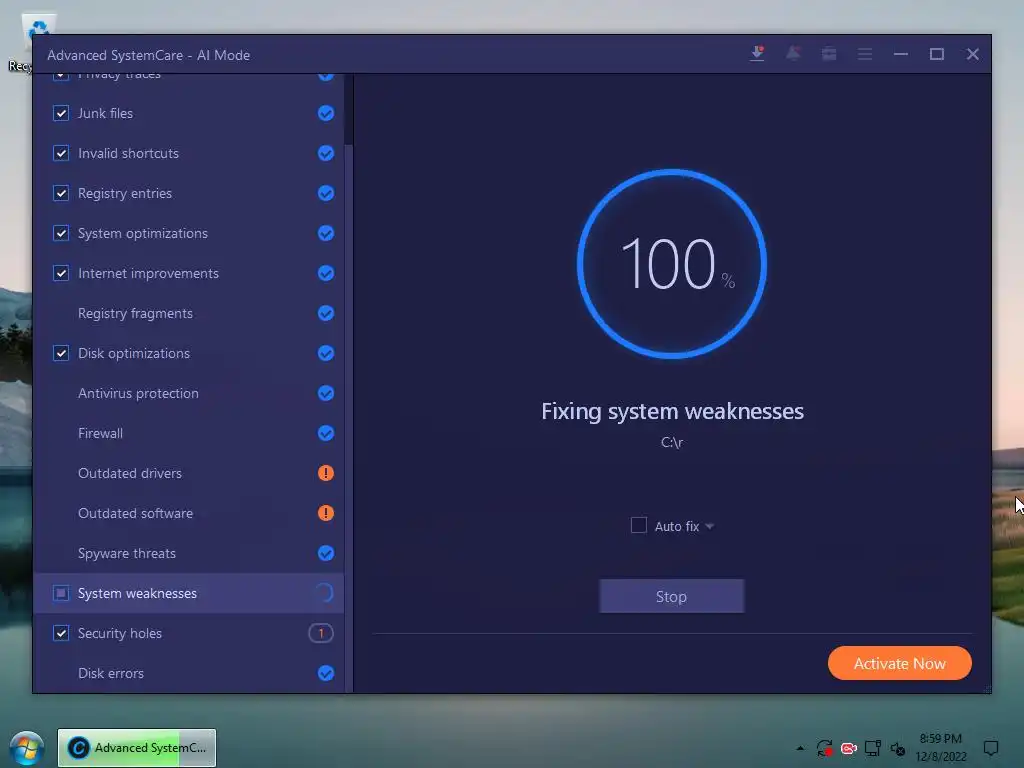Open the hamburger options menu
This screenshot has width=1024, height=768.
[865, 54]
